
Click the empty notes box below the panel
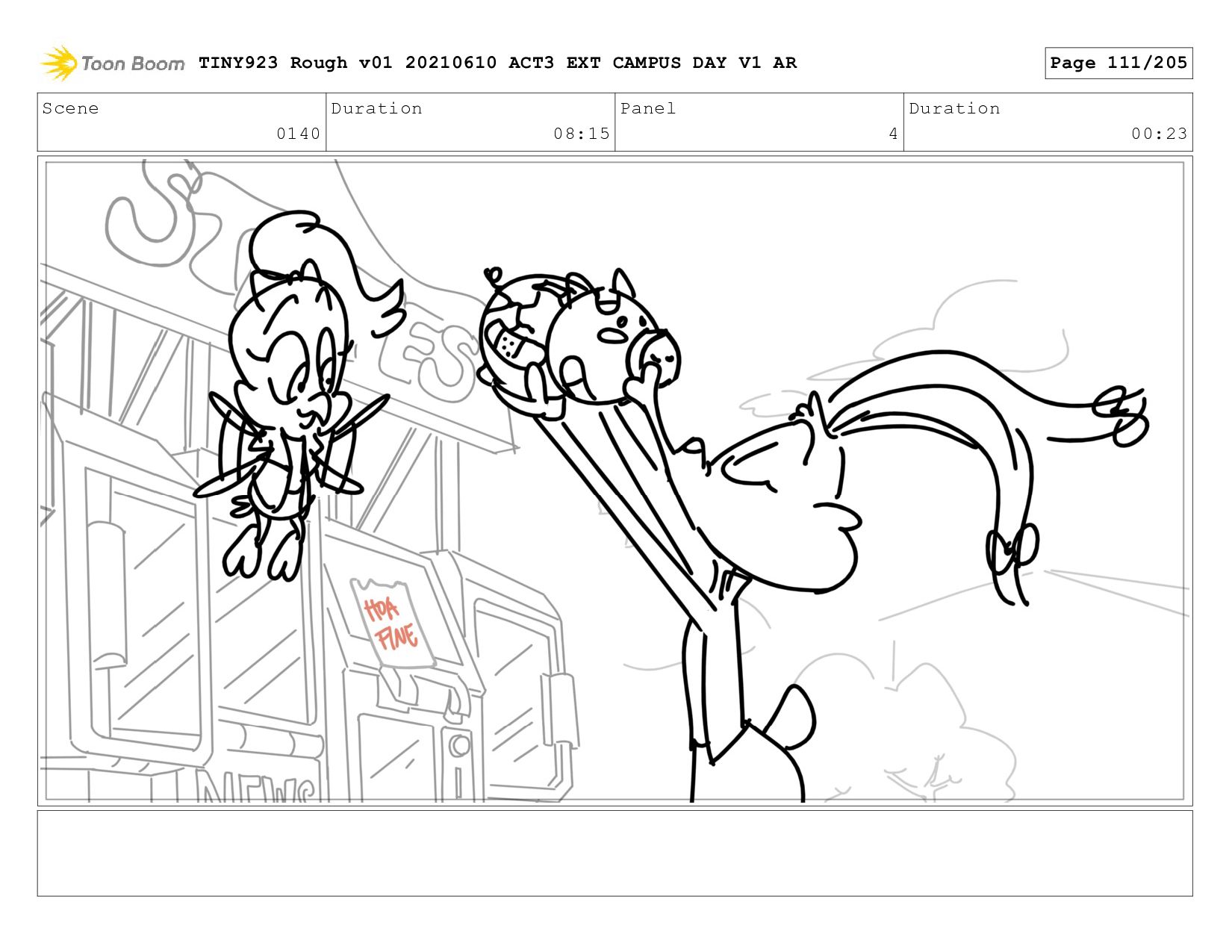tap(615, 853)
